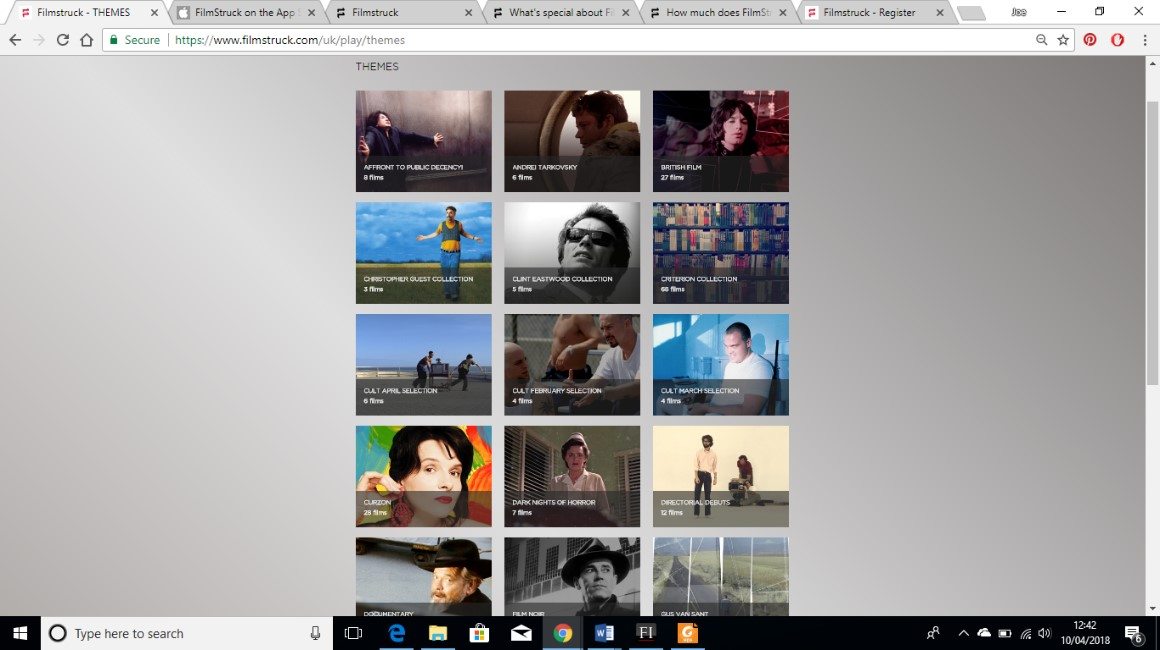
Task: Expand hidden system tray icons
Action: pos(963,633)
